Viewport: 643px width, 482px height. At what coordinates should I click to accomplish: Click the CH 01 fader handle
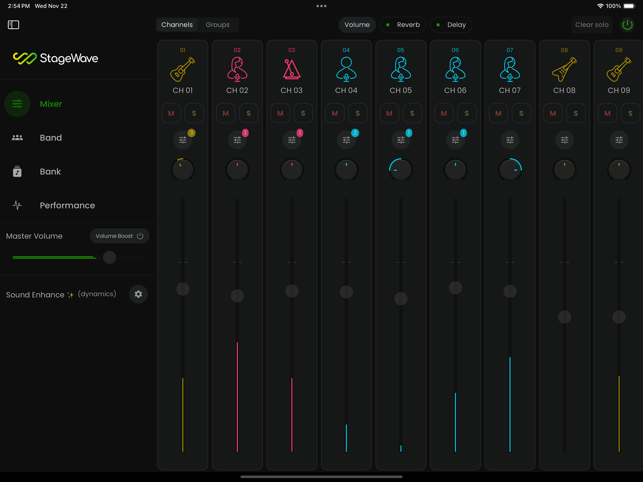pos(182,289)
